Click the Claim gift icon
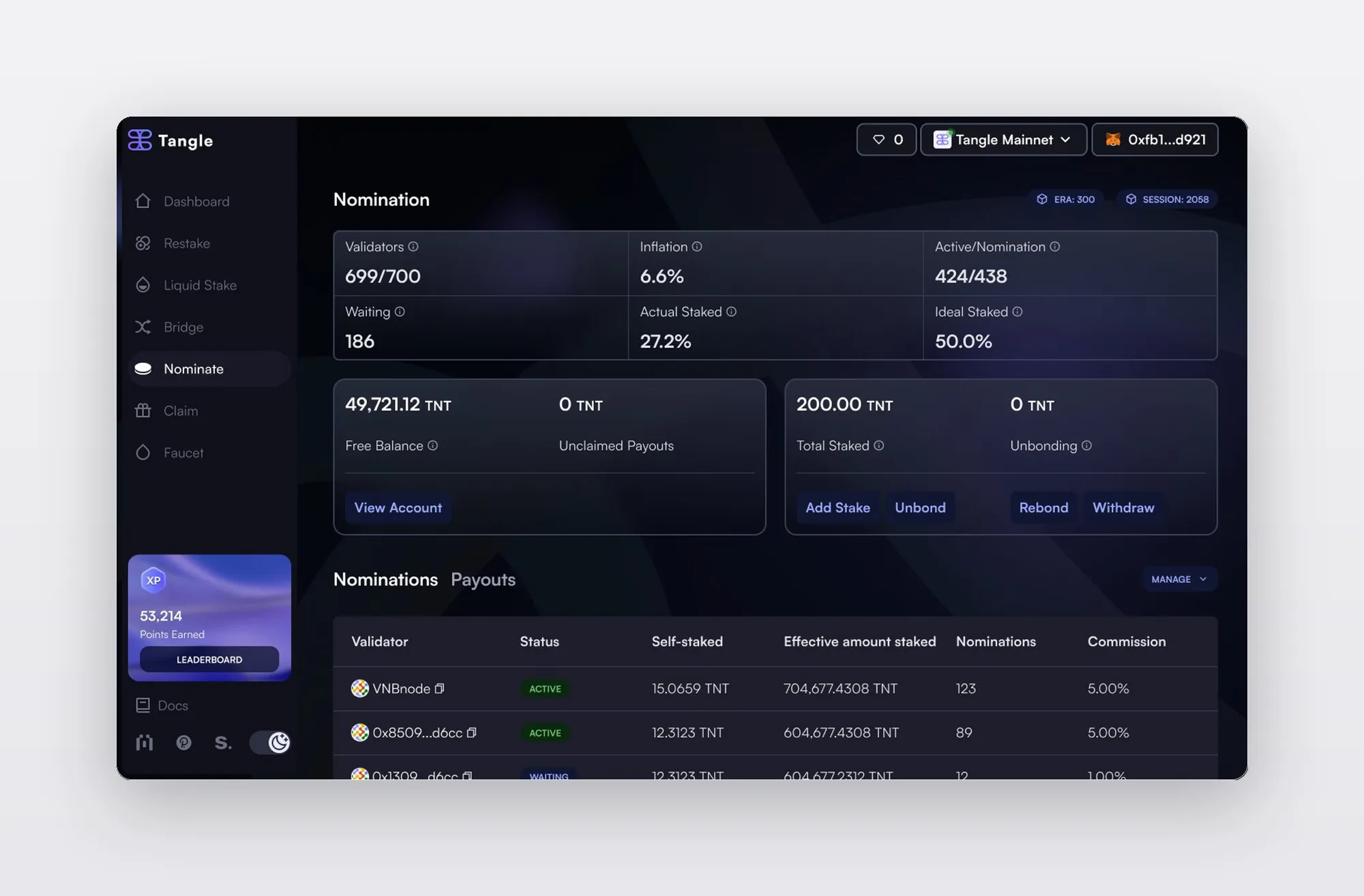The image size is (1364, 896). tap(143, 410)
